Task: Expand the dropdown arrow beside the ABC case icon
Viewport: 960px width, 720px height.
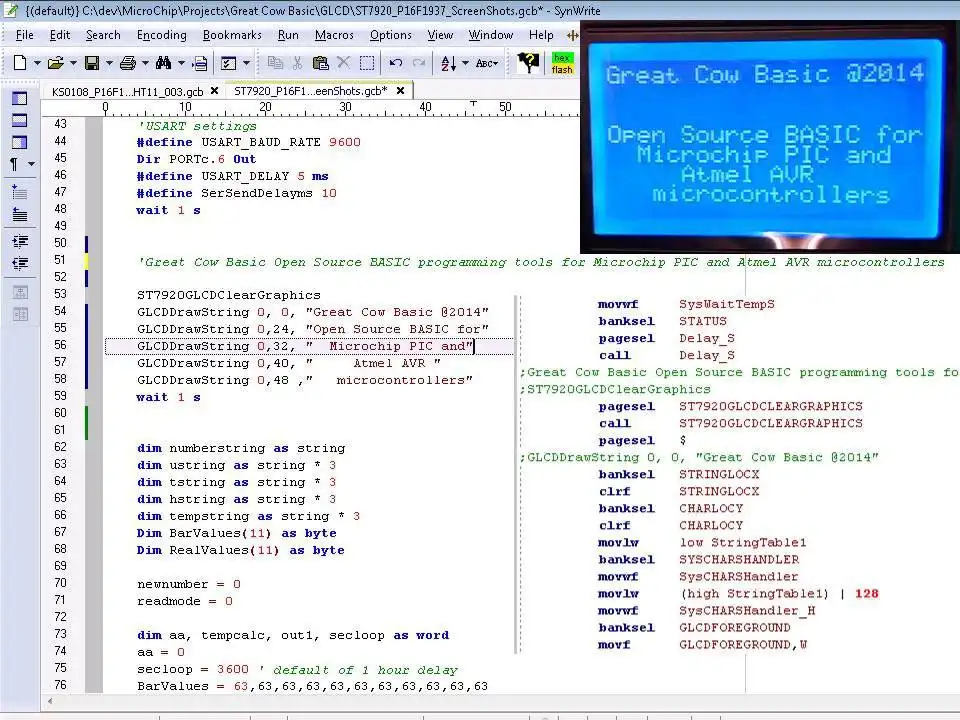Action: tap(495, 62)
